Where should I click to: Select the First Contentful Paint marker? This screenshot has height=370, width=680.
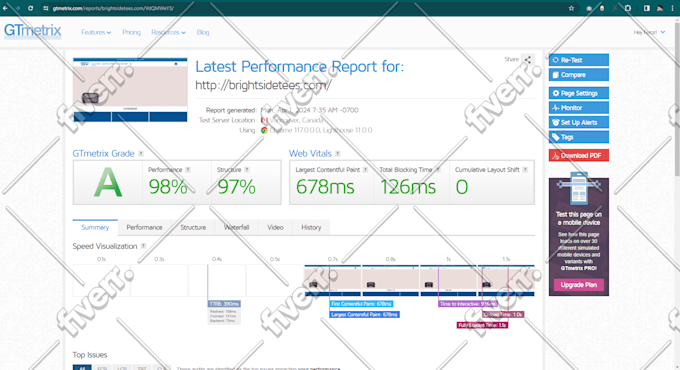361,304
